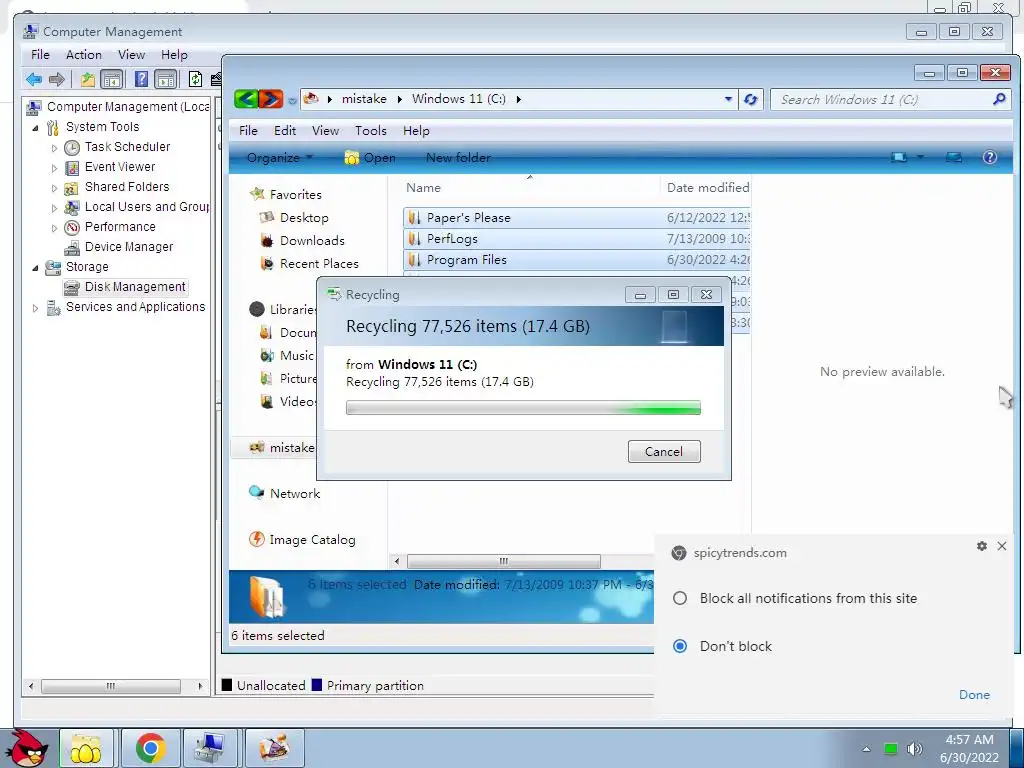Click the fourth taskbar app icon
This screenshot has width=1024, height=768.
coord(274,748)
